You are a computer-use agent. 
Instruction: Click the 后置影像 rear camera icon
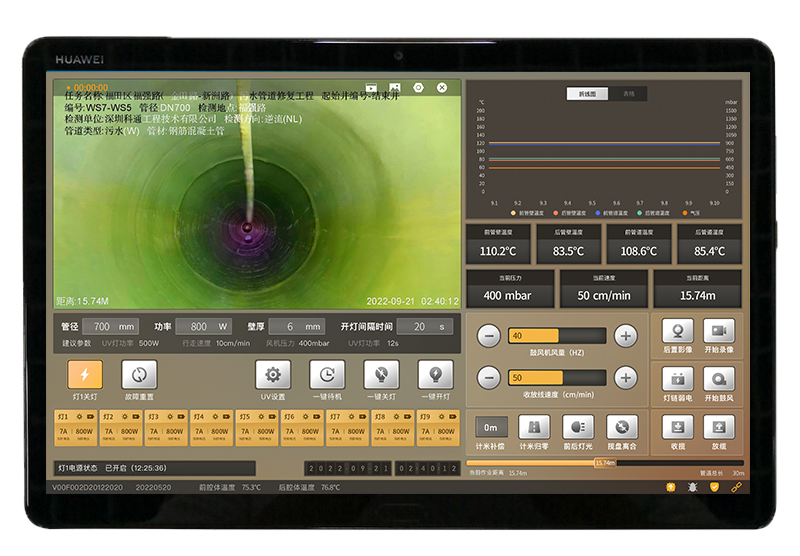click(x=678, y=331)
